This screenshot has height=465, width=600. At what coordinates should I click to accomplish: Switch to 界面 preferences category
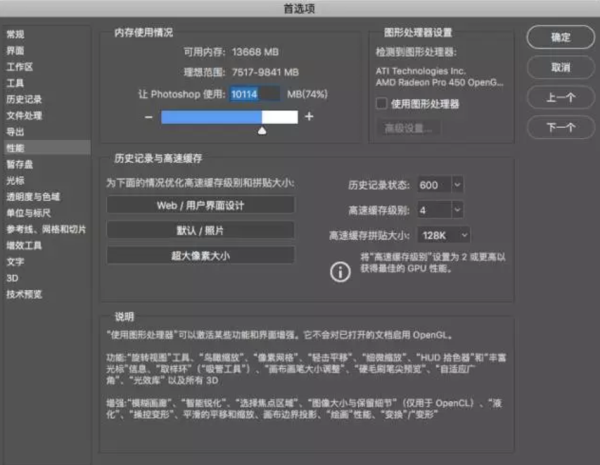(16, 51)
